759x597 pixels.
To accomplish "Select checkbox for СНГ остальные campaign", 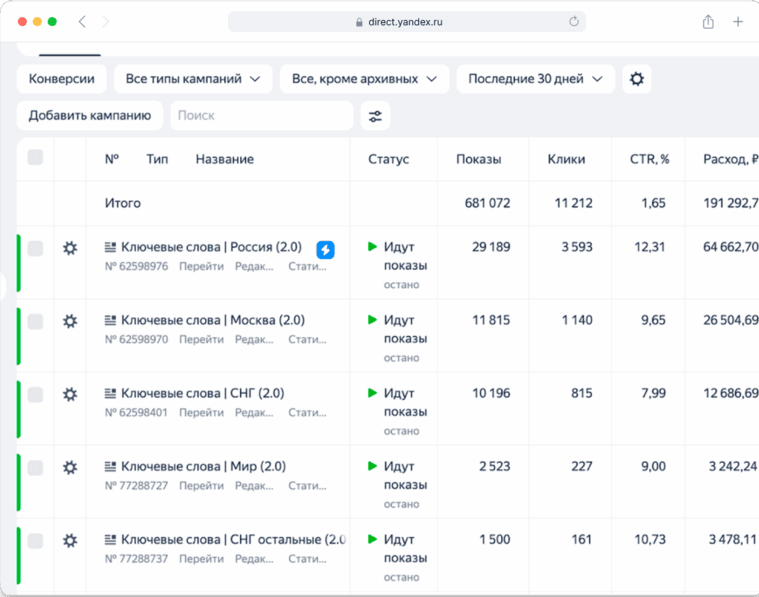I will (35, 541).
